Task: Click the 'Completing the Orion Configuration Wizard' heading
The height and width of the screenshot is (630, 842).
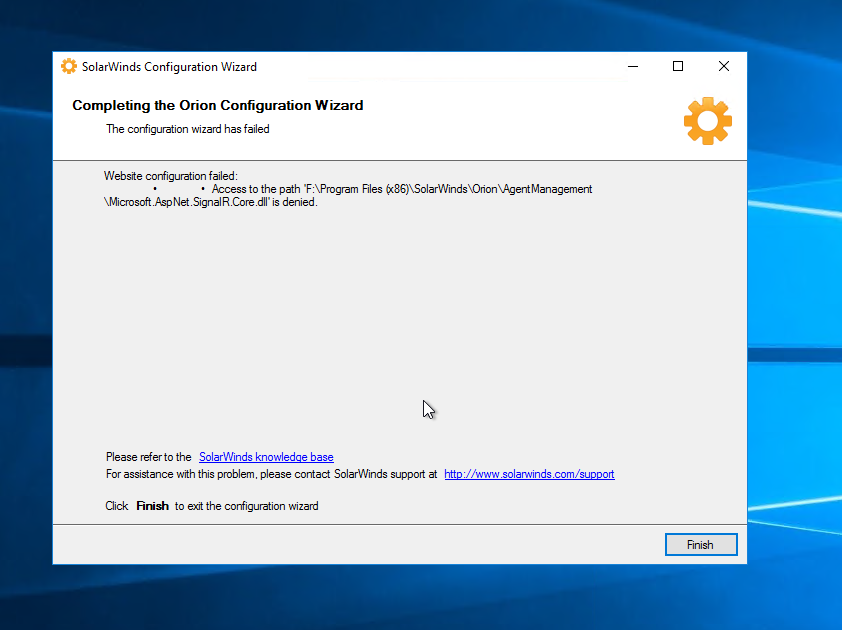Action: 217,105
